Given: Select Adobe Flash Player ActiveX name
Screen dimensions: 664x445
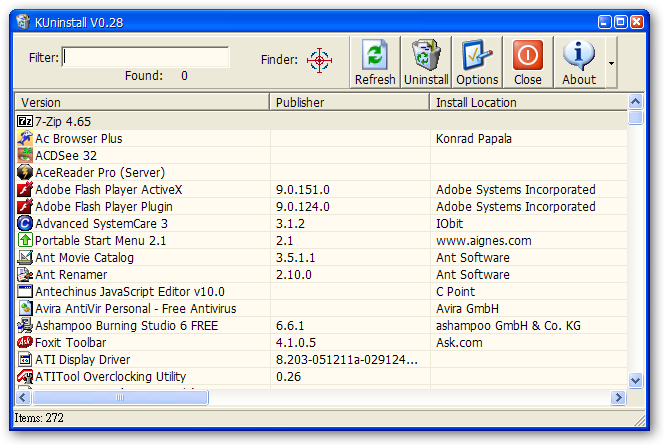Looking at the screenshot, I should pos(109,189).
